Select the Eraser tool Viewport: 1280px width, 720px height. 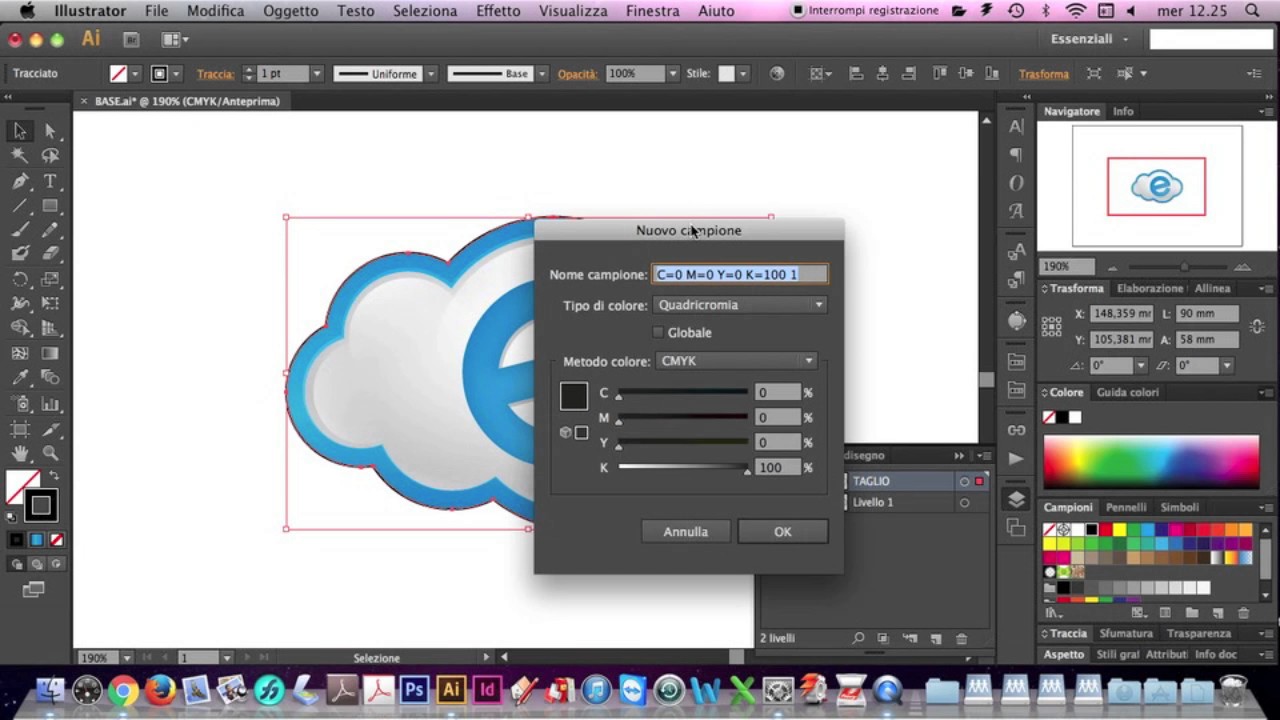[50, 254]
